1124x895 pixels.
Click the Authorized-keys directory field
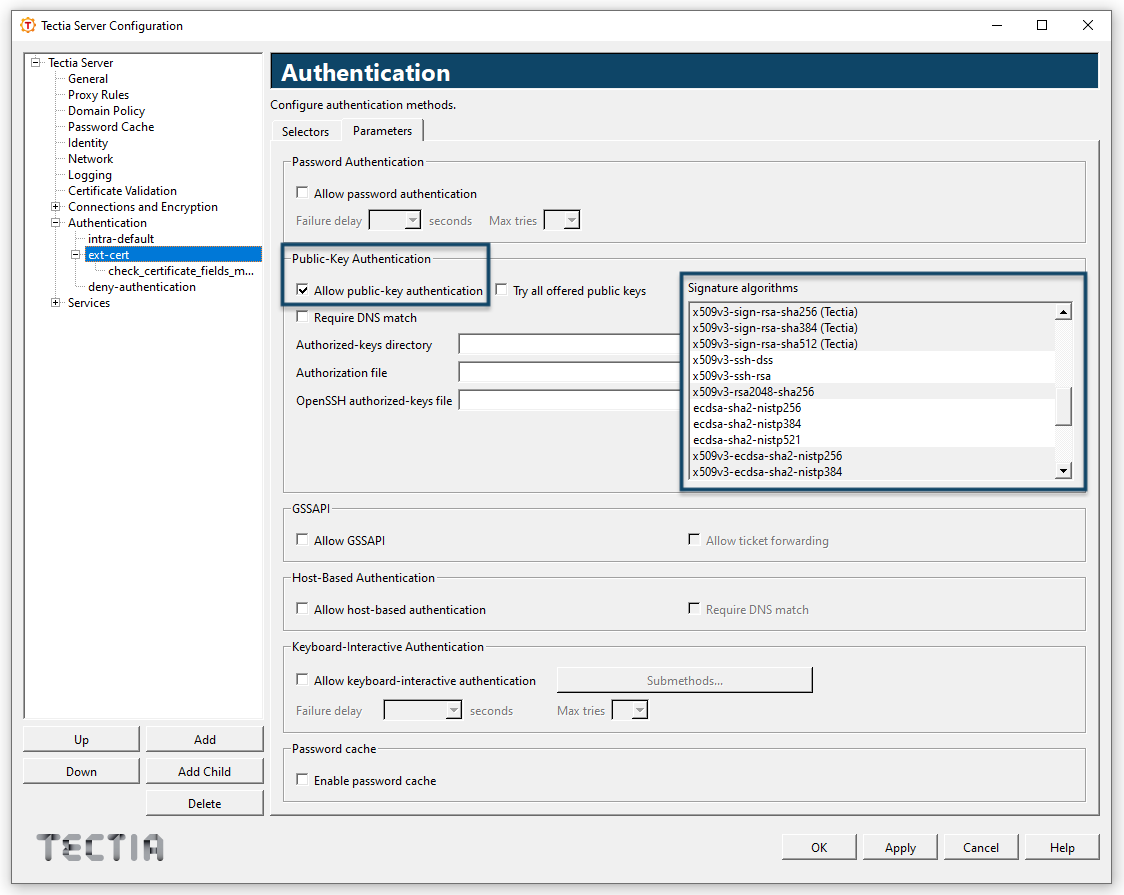(570, 345)
